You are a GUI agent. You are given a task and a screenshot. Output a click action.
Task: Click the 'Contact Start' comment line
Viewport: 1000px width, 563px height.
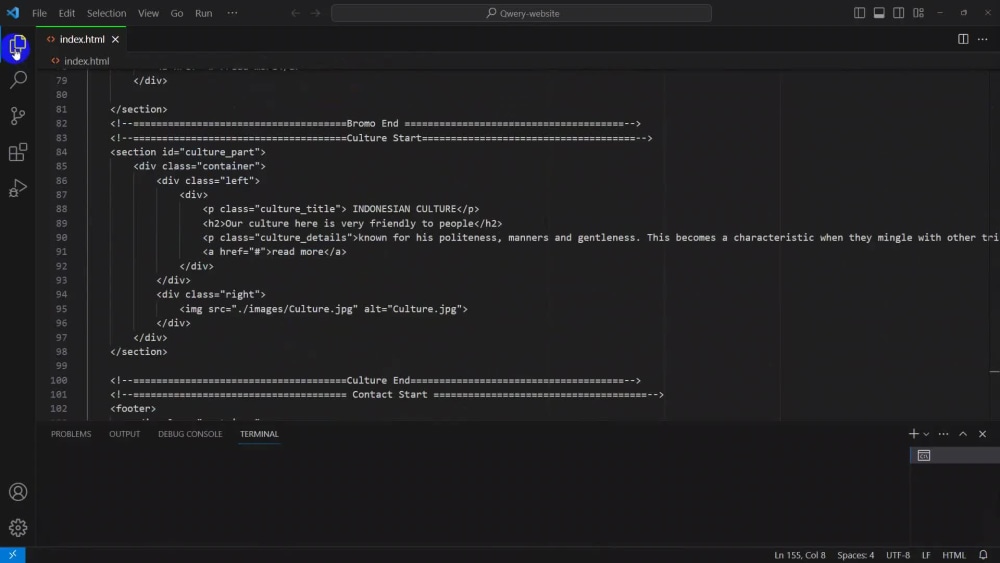[386, 394]
